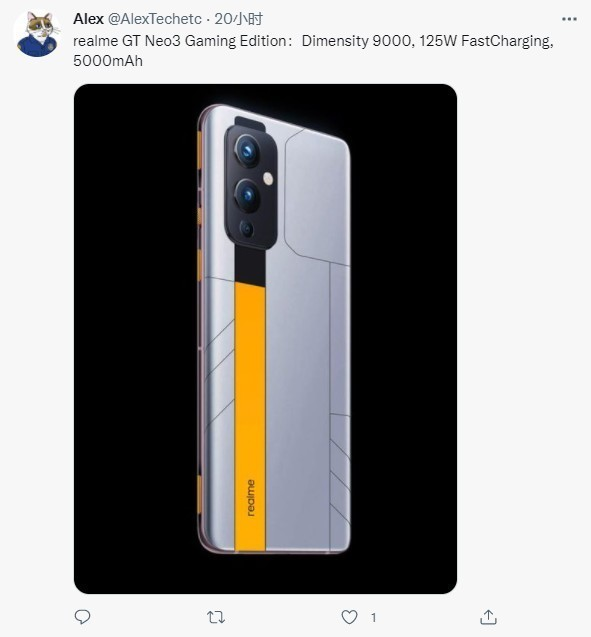Open the Alex display name profile link
This screenshot has width=591, height=637.
[89, 19]
